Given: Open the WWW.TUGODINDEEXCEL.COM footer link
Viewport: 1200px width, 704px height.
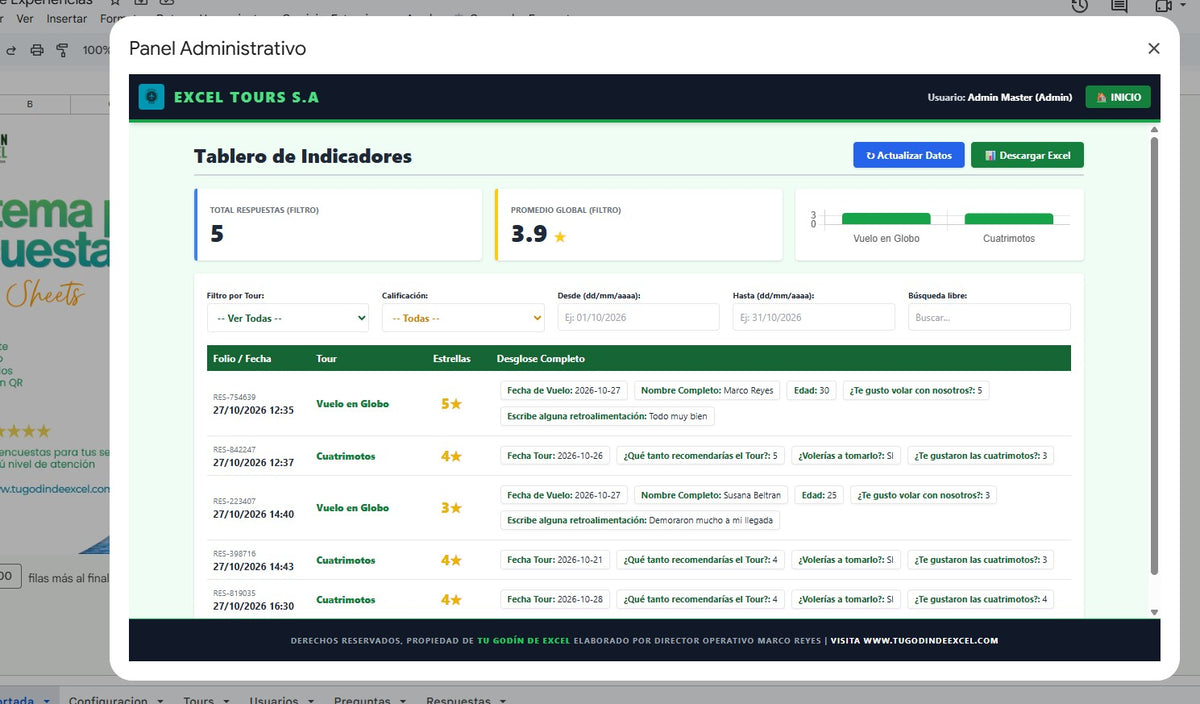Looking at the screenshot, I should click(x=929, y=641).
